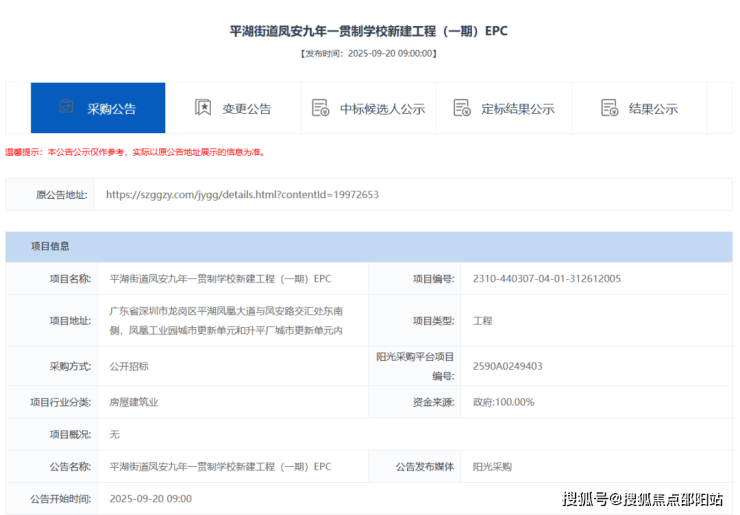Click the icon next to 定标结果公示
Image resolution: width=740 pixels, height=515 pixels.
[x=461, y=108]
